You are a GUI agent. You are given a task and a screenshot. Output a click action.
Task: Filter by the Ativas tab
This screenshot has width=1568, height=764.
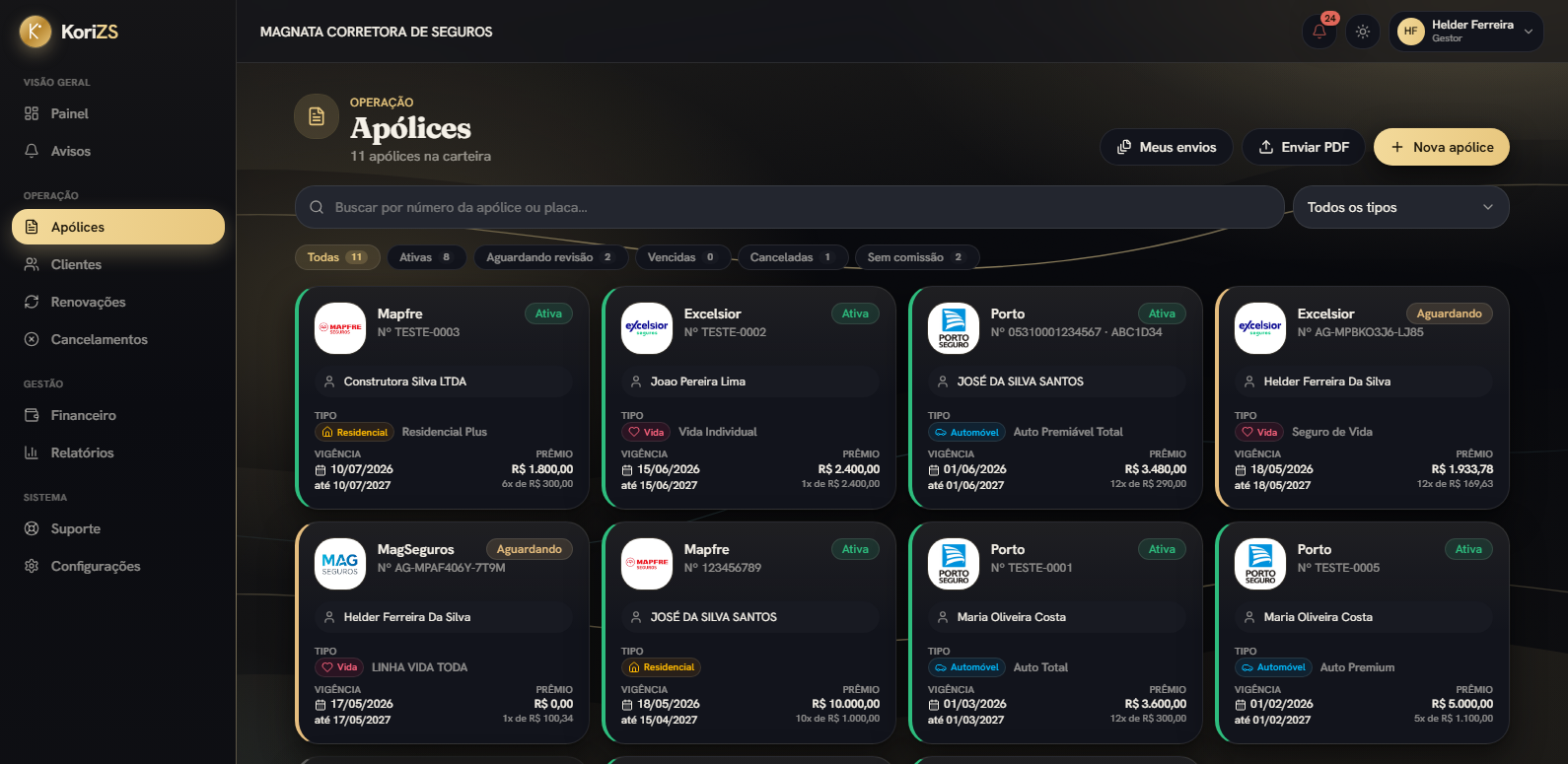point(426,257)
